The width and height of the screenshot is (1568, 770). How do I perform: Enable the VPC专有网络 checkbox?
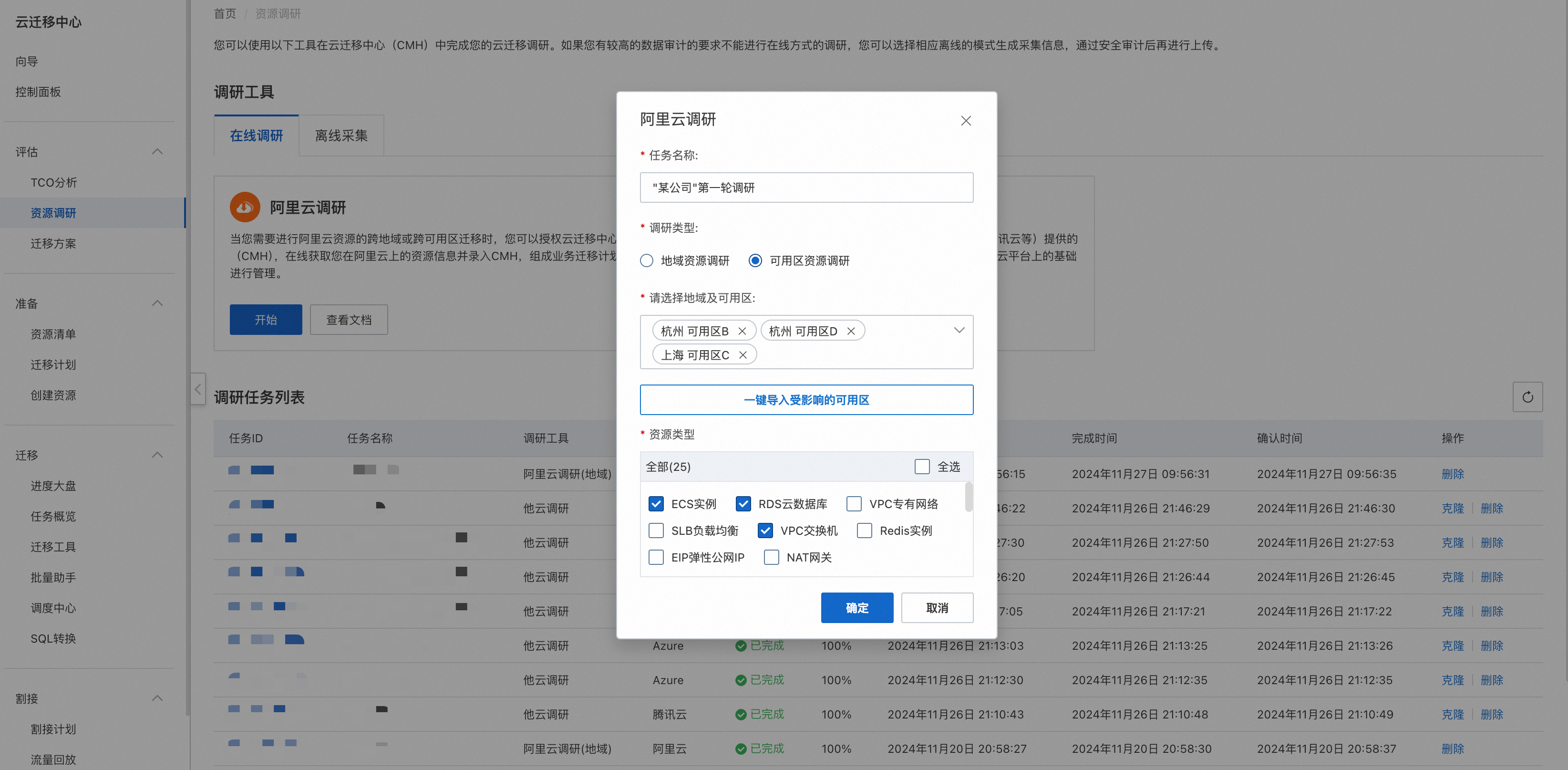click(x=854, y=504)
